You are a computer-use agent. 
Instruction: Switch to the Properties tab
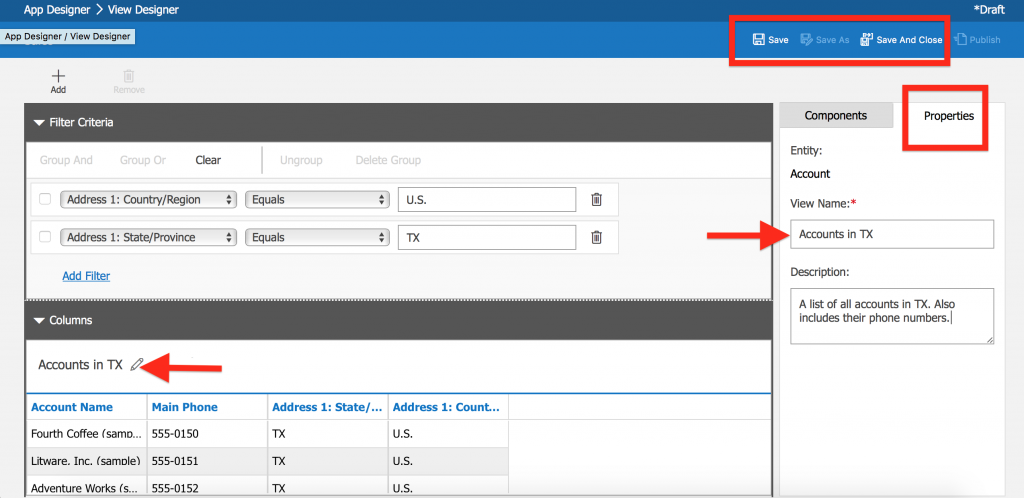(948, 116)
